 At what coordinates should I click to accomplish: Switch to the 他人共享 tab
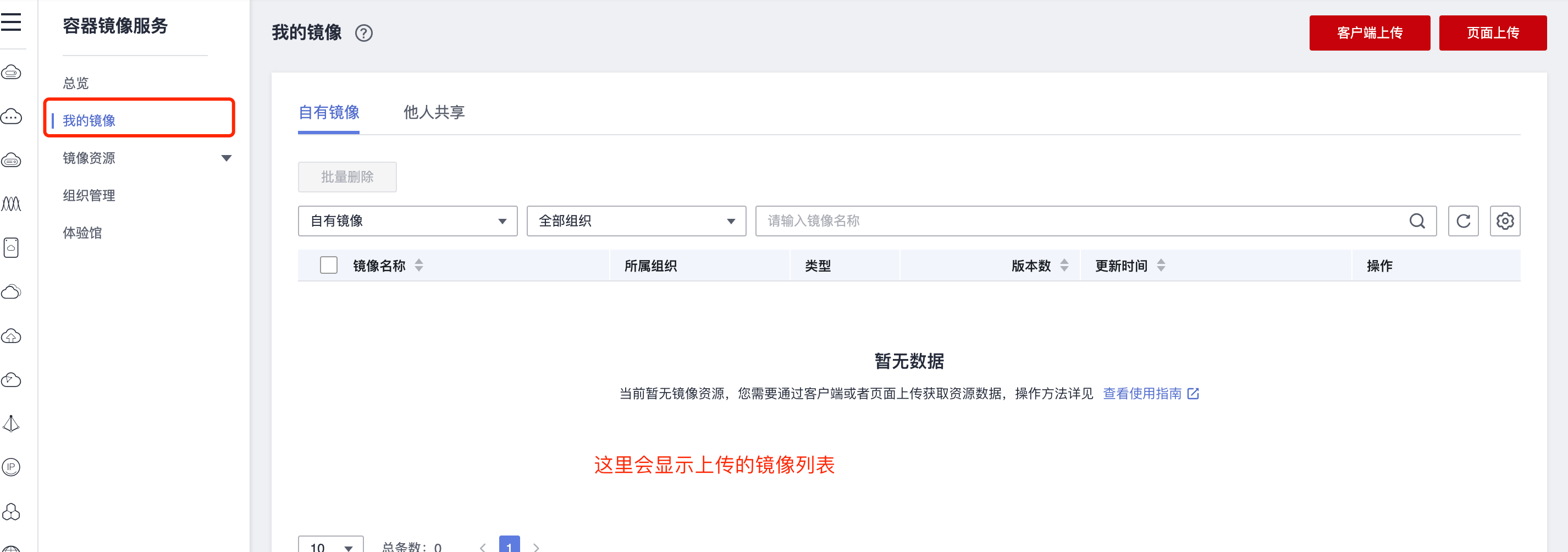click(x=434, y=113)
